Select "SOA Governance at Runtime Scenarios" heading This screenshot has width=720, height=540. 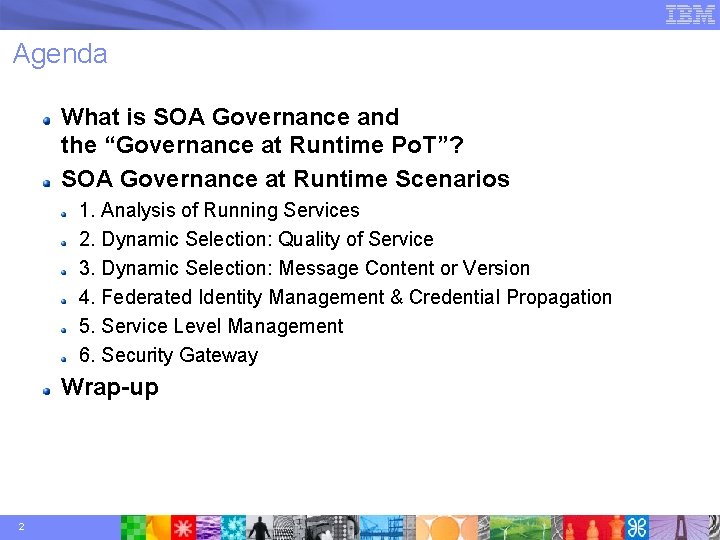(285, 179)
